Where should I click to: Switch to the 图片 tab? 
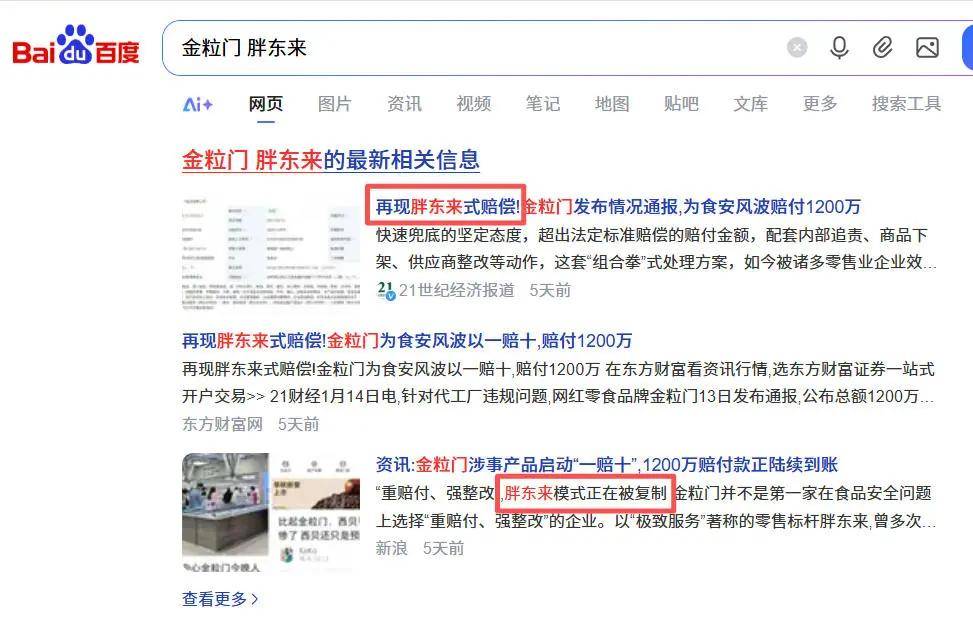tap(334, 104)
